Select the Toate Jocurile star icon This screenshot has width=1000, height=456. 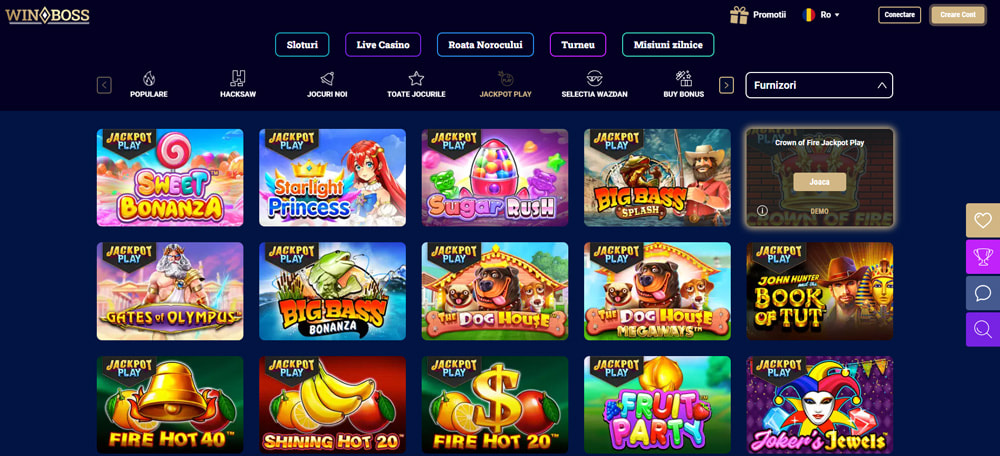pyautogui.click(x=416, y=78)
